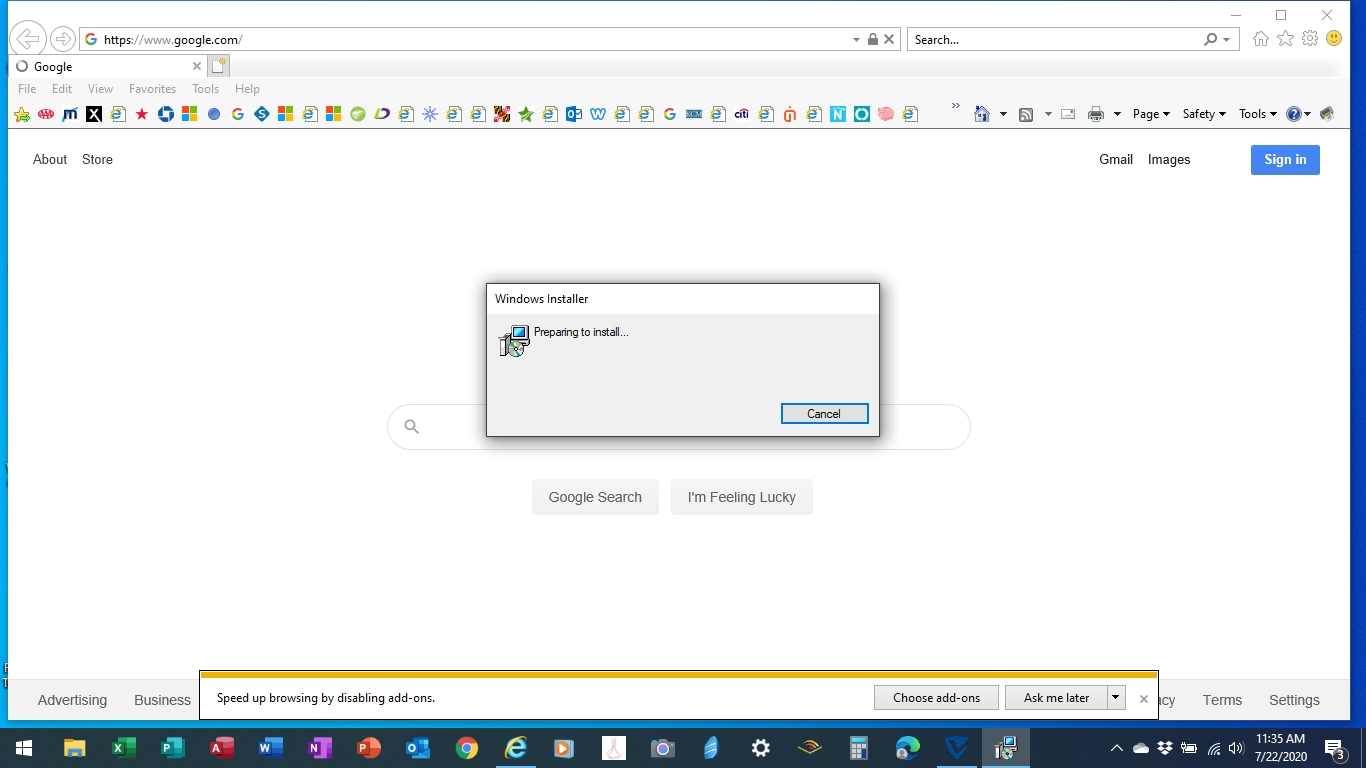Open the AAA favorite in favorites bar
The image size is (1366, 768).
tap(46, 114)
